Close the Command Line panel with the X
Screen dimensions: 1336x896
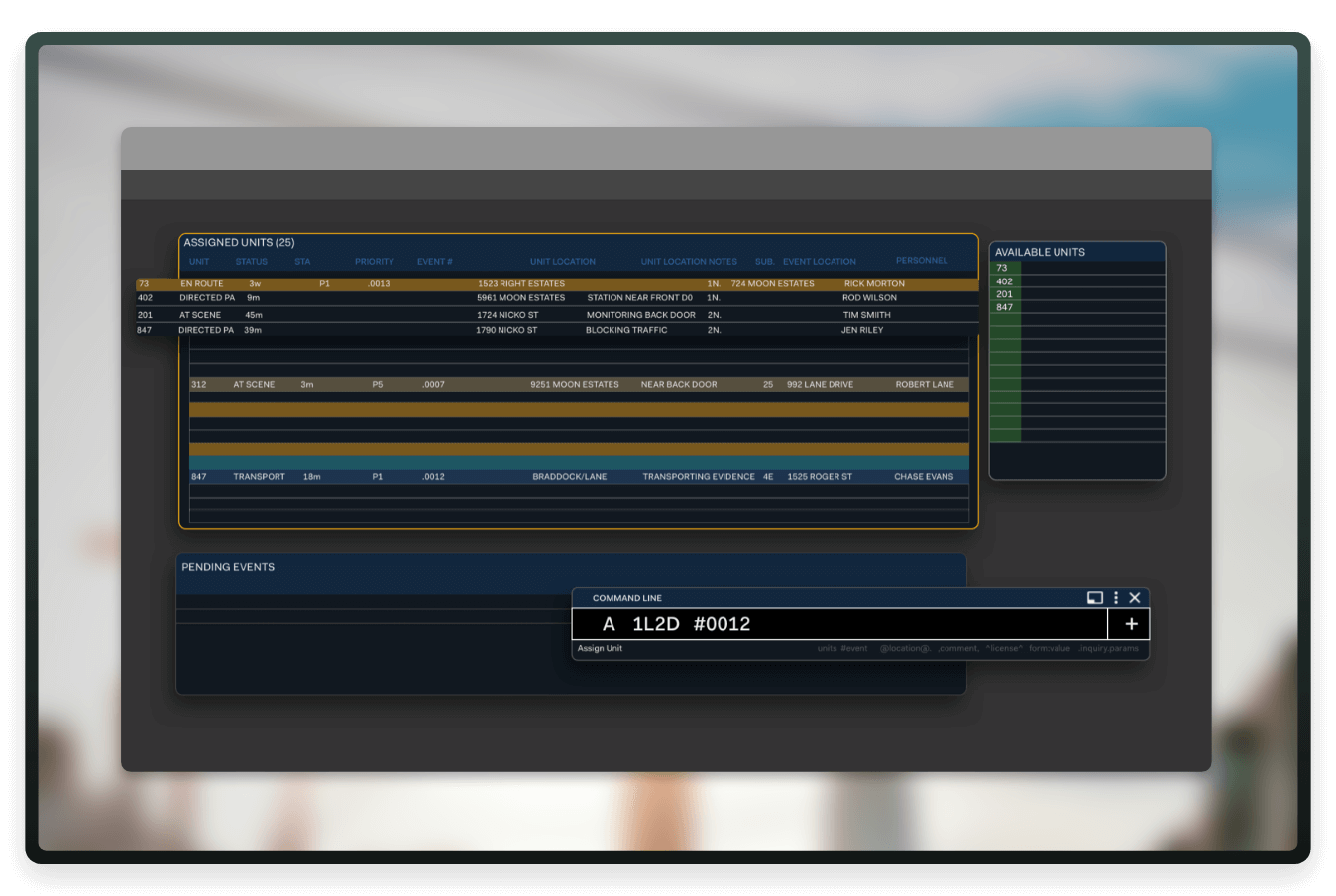point(1134,597)
